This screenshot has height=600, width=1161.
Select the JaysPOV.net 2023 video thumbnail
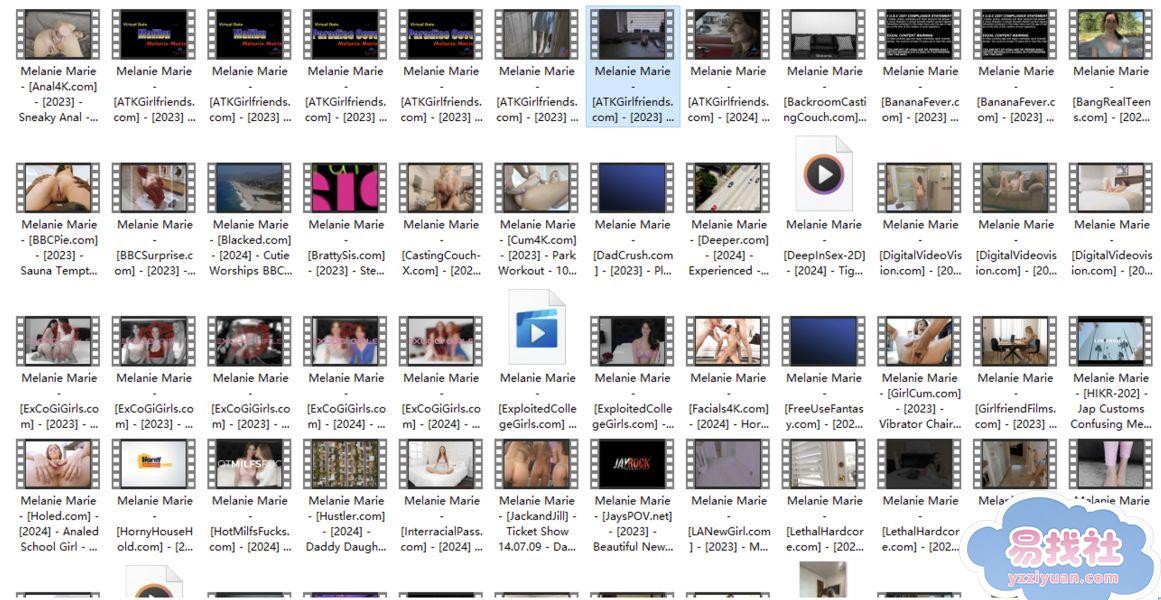coord(632,464)
